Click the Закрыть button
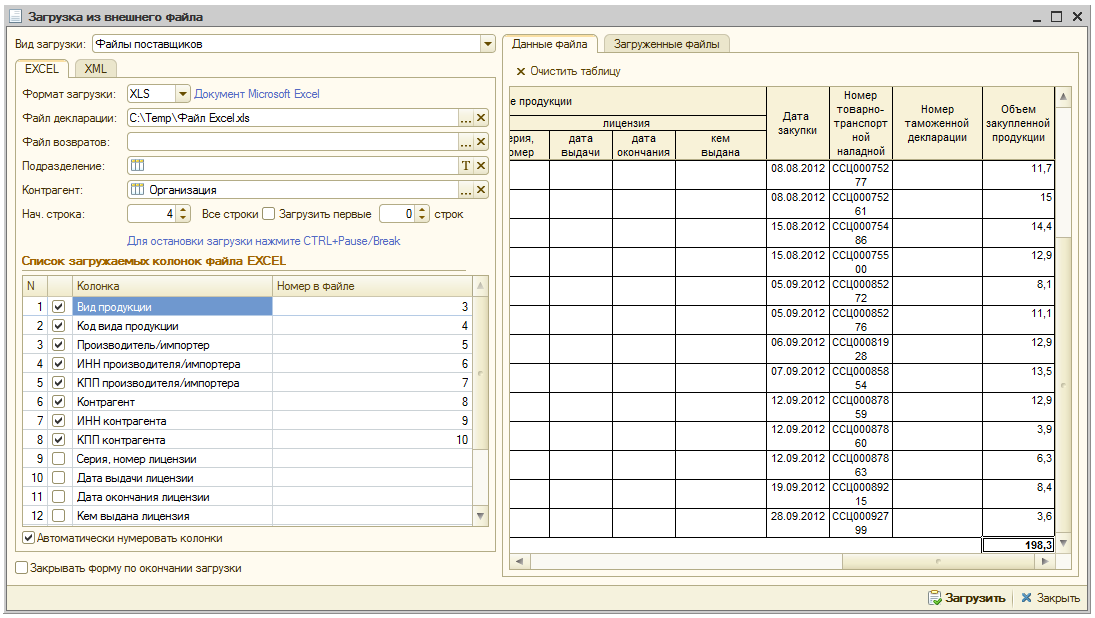 (x=1049, y=598)
